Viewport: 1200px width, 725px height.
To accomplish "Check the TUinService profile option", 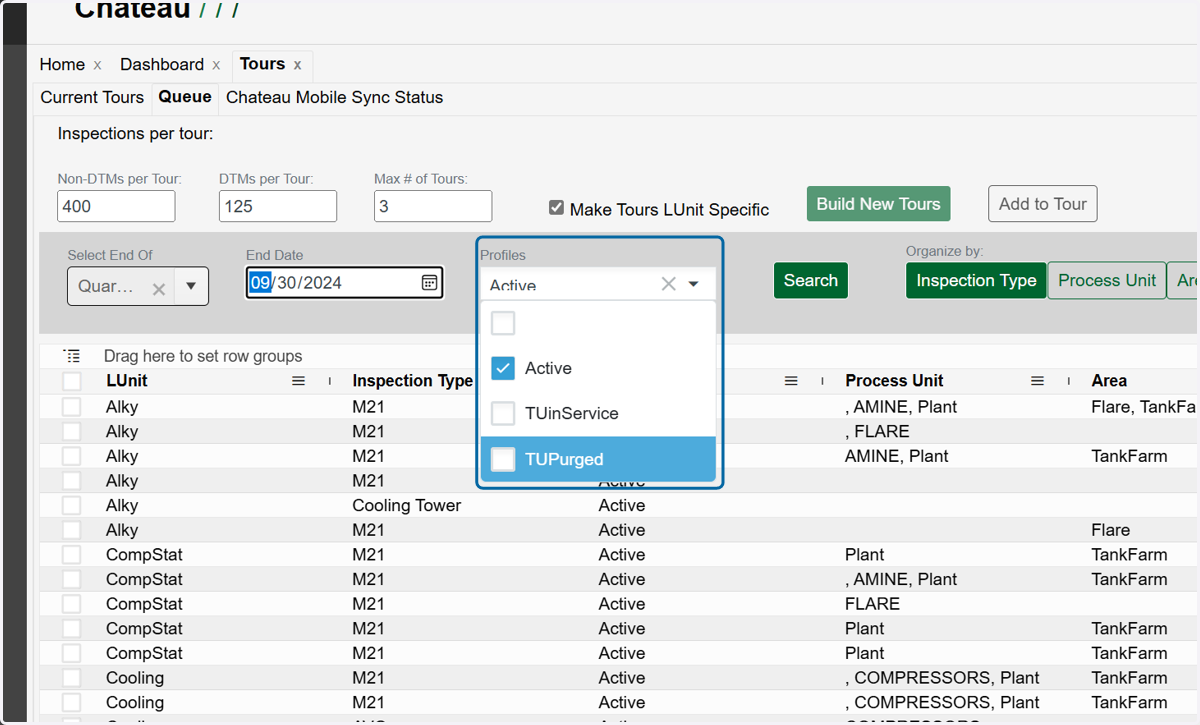I will (503, 413).
